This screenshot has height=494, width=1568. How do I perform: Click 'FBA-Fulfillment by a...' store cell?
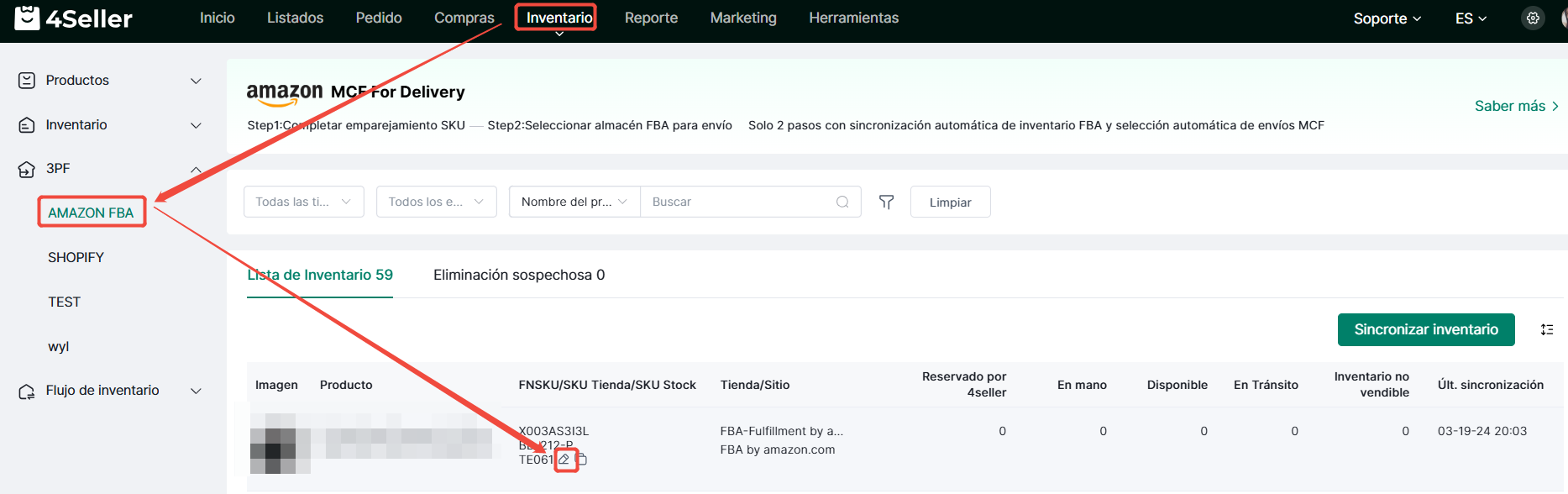pyautogui.click(x=781, y=431)
